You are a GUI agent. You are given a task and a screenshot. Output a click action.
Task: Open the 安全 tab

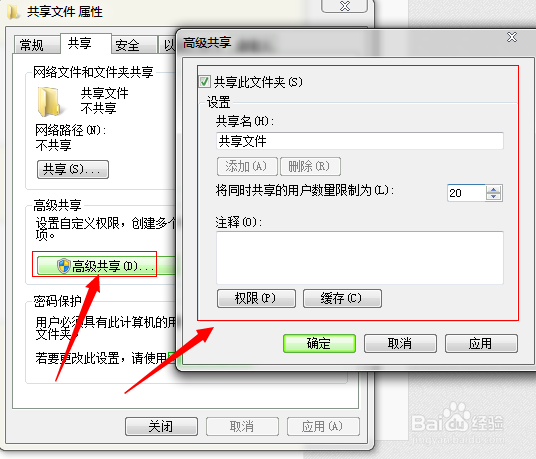point(127,45)
